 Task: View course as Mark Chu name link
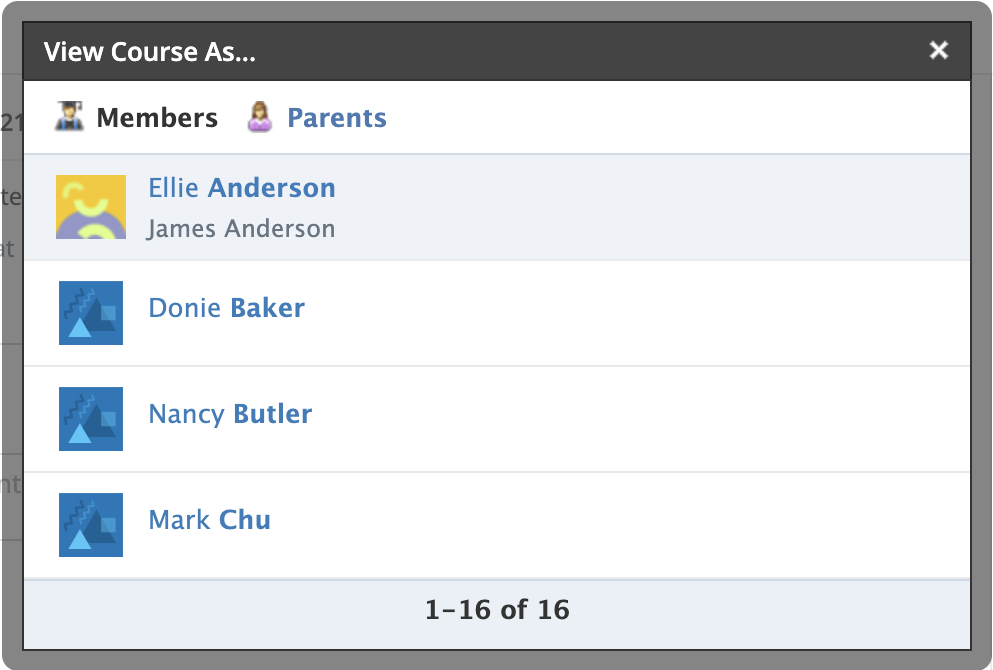tap(209, 520)
